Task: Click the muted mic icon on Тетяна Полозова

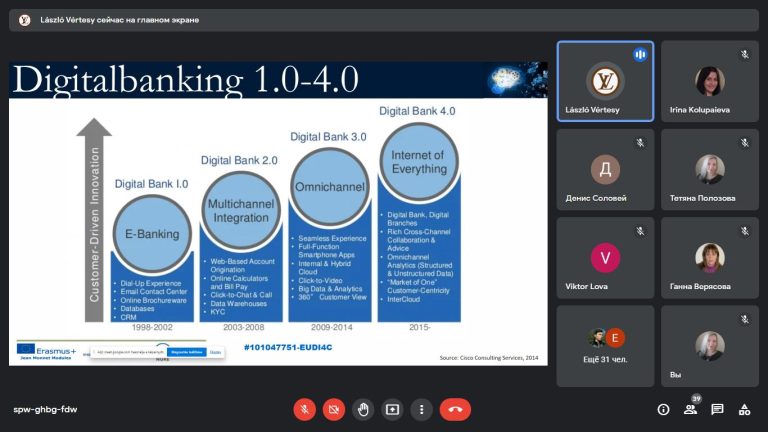Action: pos(744,143)
